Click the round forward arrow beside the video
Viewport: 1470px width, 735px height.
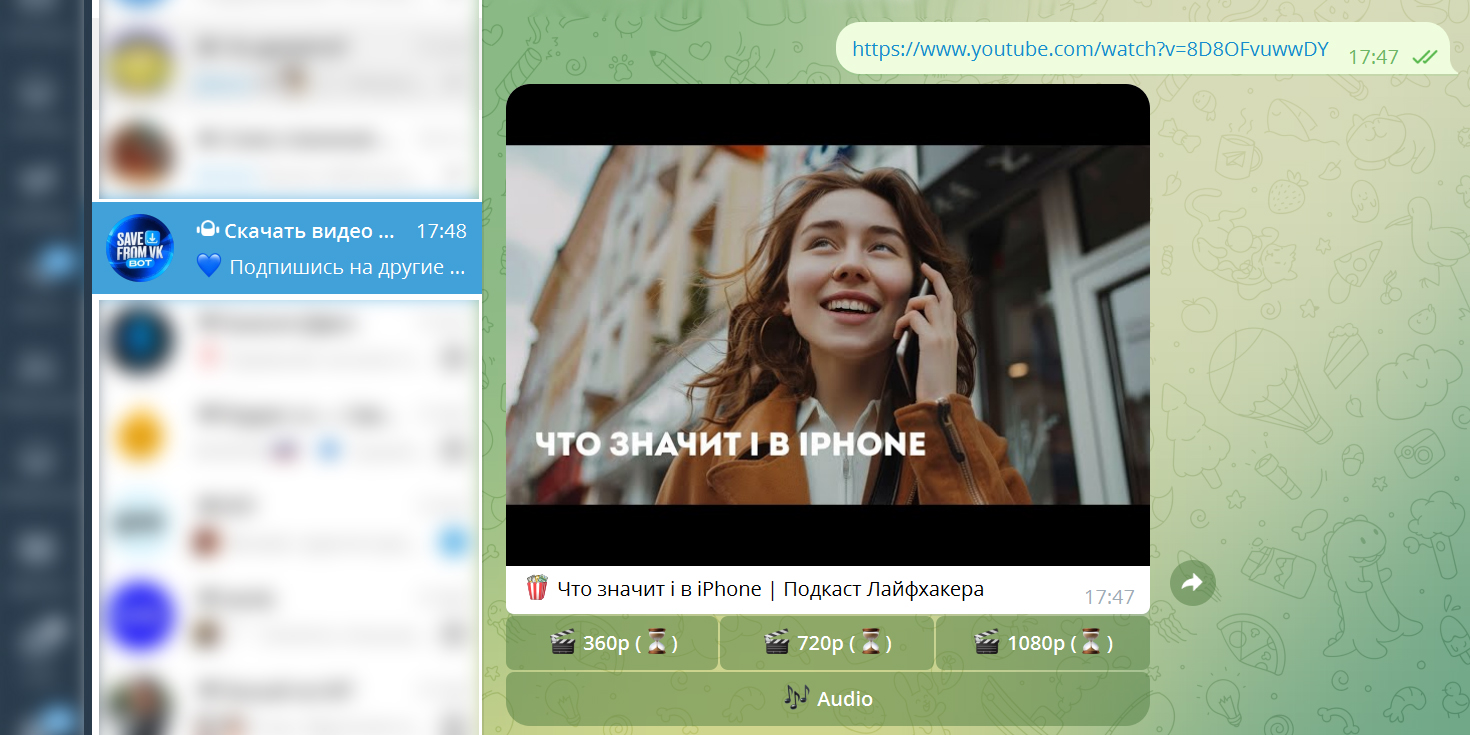tap(1192, 583)
